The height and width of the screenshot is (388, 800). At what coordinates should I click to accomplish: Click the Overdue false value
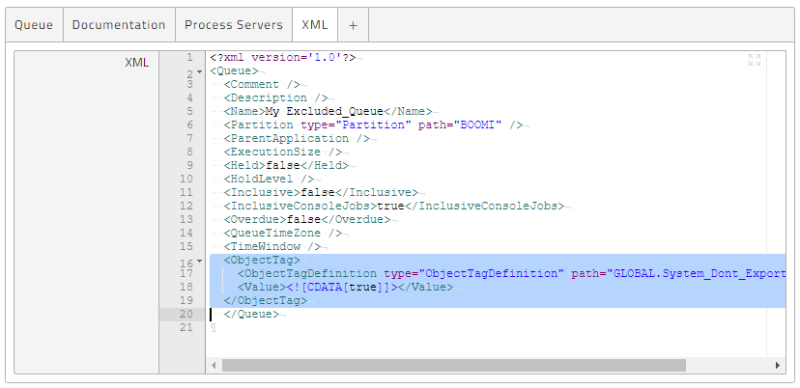click(304, 220)
